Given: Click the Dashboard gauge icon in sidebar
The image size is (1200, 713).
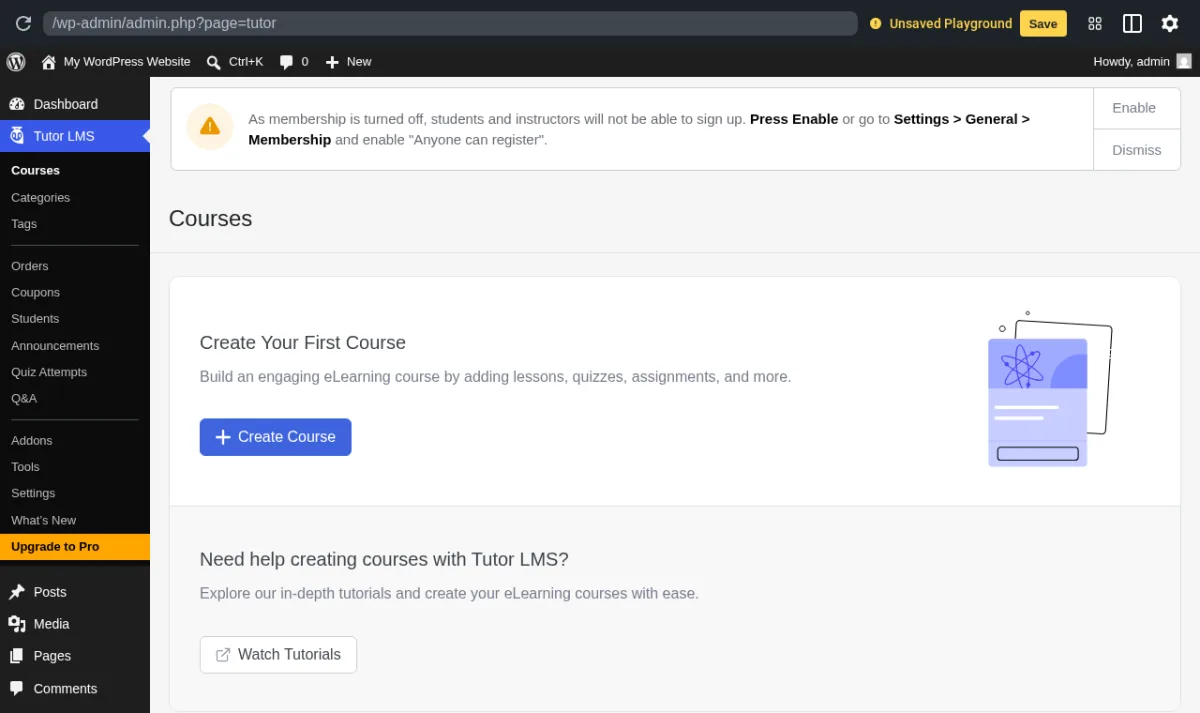Looking at the screenshot, I should [17, 104].
